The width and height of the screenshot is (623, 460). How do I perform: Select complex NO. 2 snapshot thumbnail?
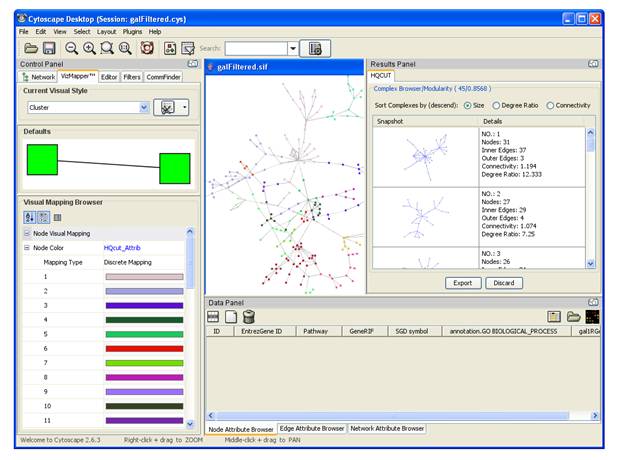(x=426, y=217)
